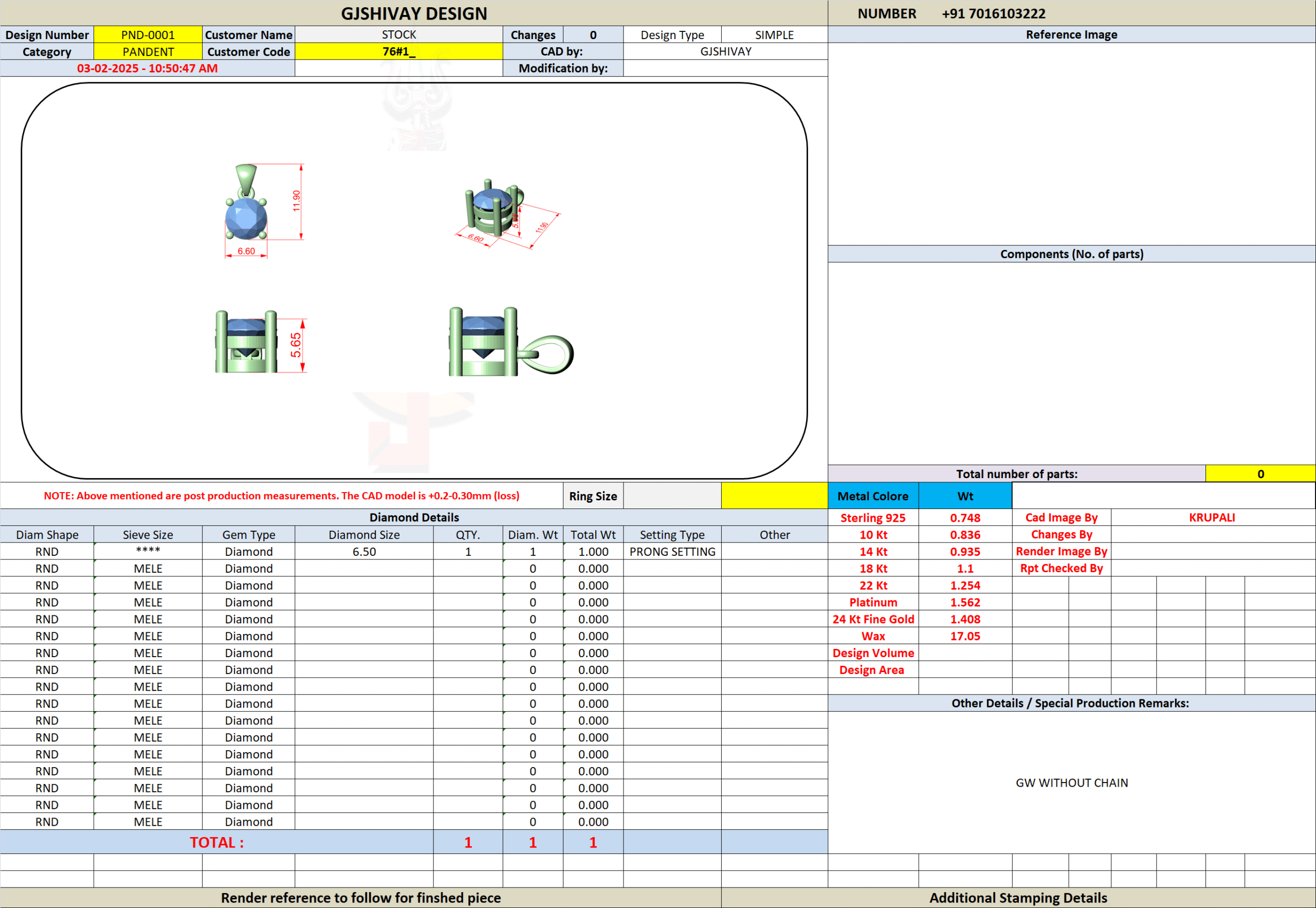
Task: Click the front-view pendant with 5.65 dimension
Action: point(246,342)
